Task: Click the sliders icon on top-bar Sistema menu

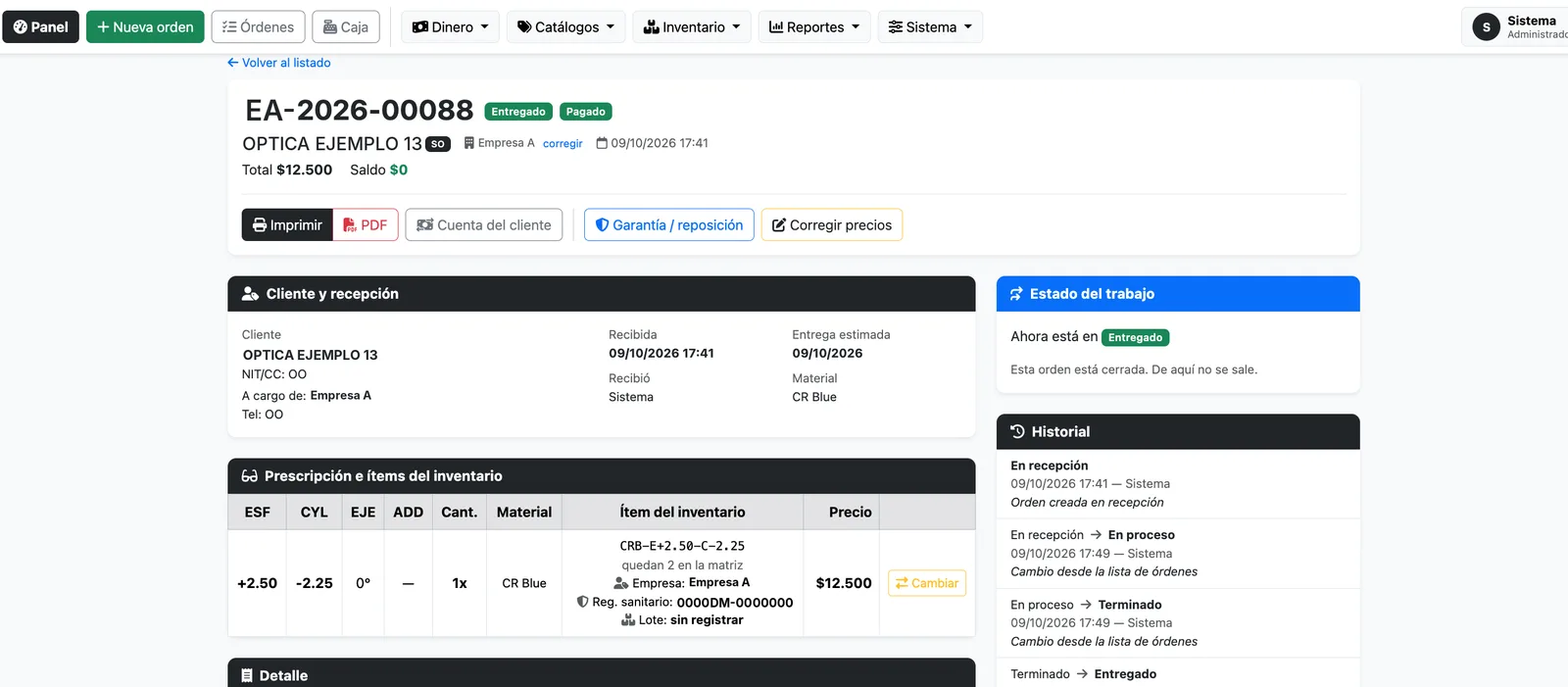Action: [x=896, y=27]
